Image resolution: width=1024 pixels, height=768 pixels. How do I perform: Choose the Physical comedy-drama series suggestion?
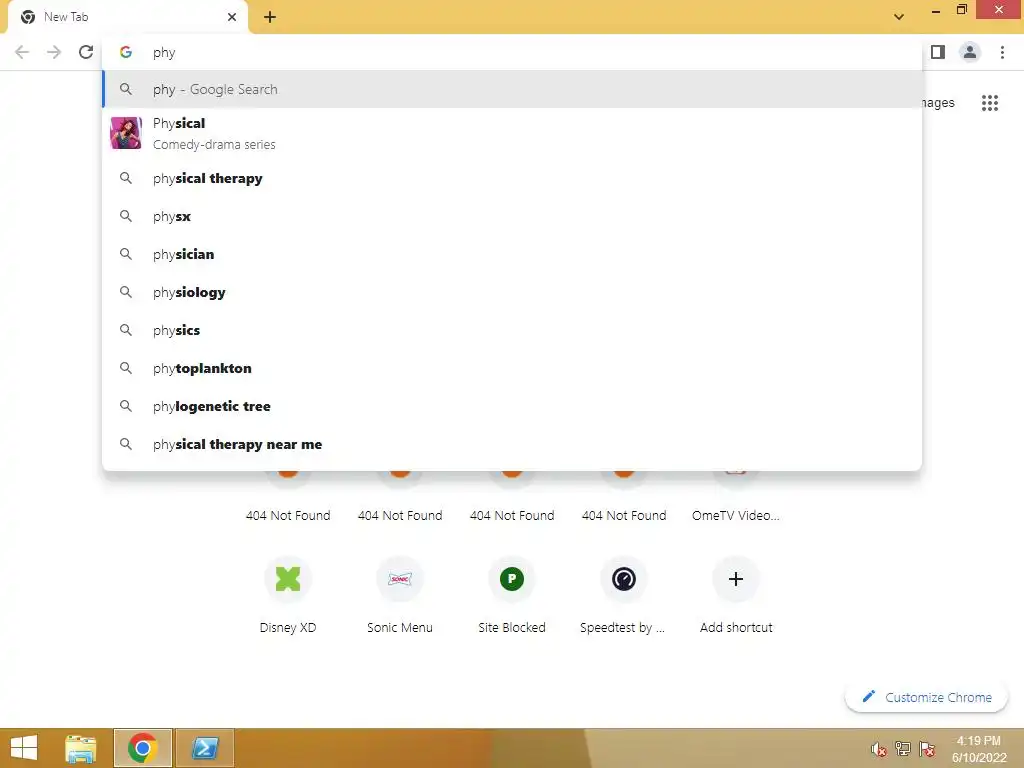(512, 133)
